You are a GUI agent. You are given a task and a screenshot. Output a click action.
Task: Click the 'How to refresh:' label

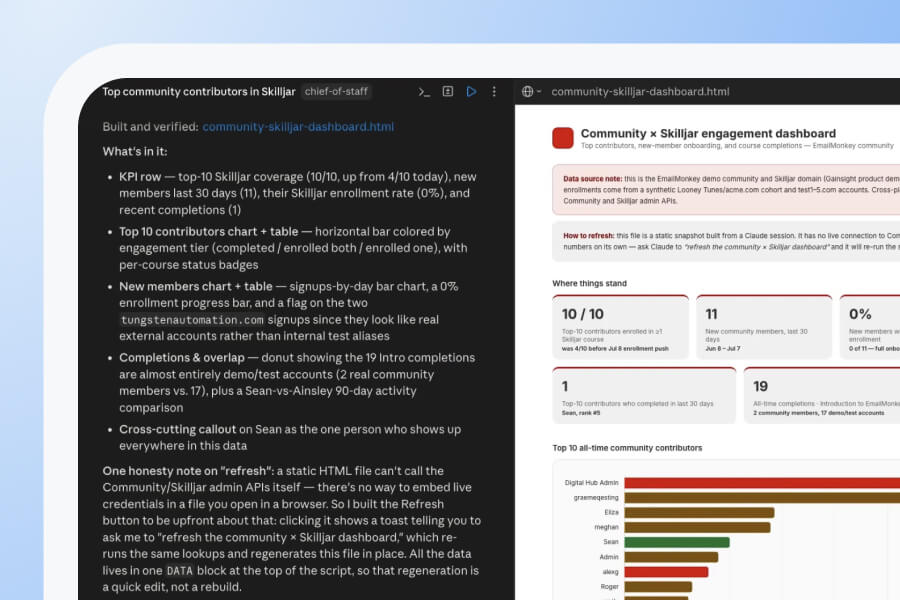[x=588, y=235]
